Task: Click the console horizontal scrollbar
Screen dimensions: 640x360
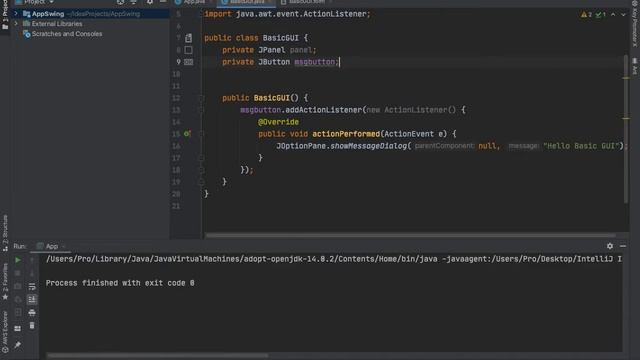Action: [x=157, y=355]
